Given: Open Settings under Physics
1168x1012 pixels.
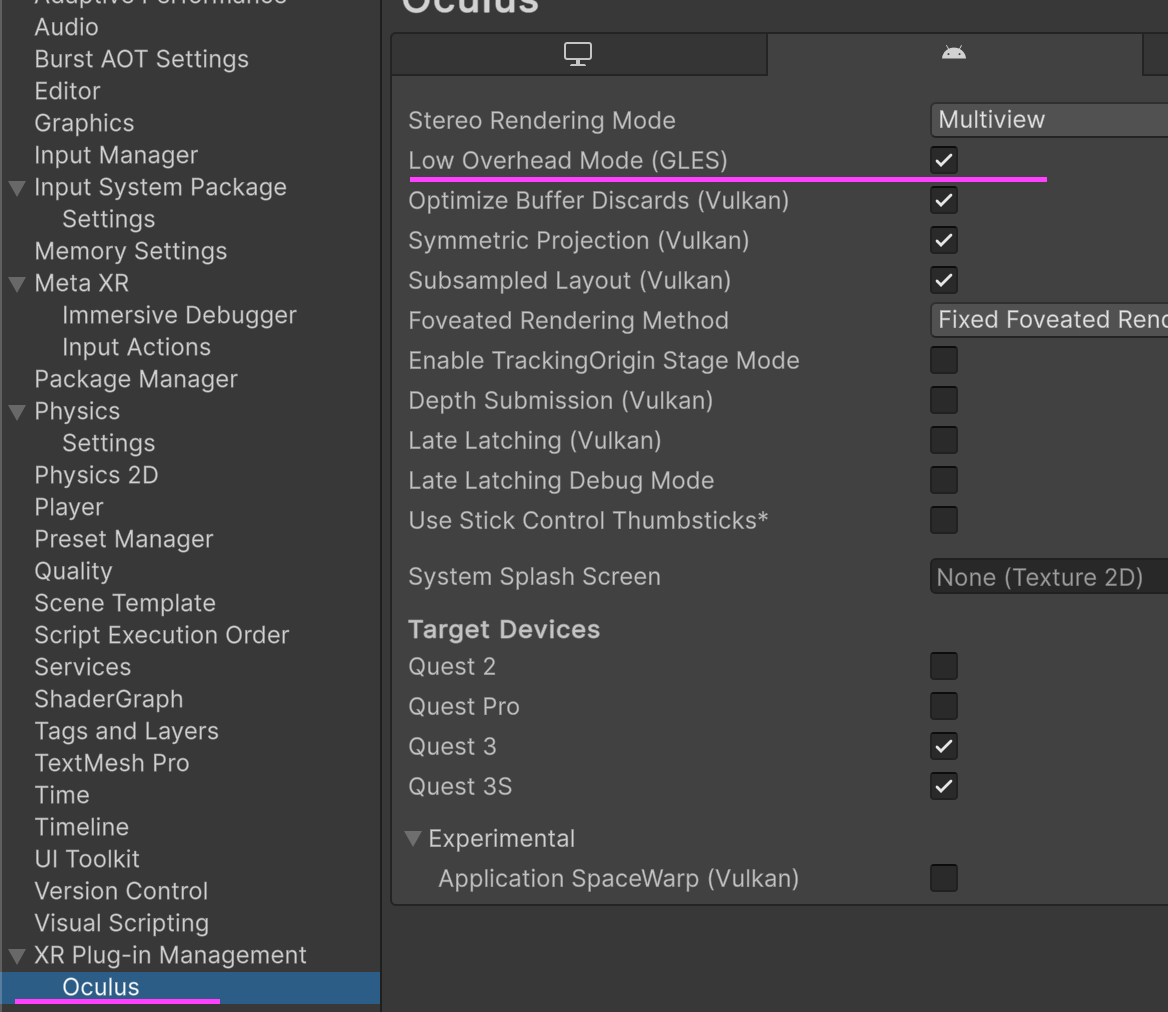Looking at the screenshot, I should point(109,443).
